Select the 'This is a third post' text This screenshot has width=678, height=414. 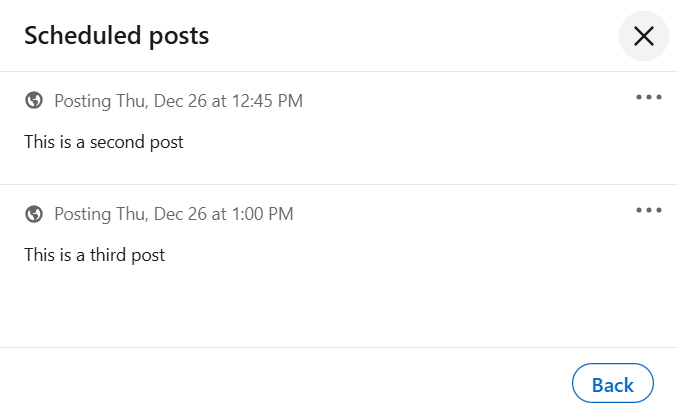[94, 255]
